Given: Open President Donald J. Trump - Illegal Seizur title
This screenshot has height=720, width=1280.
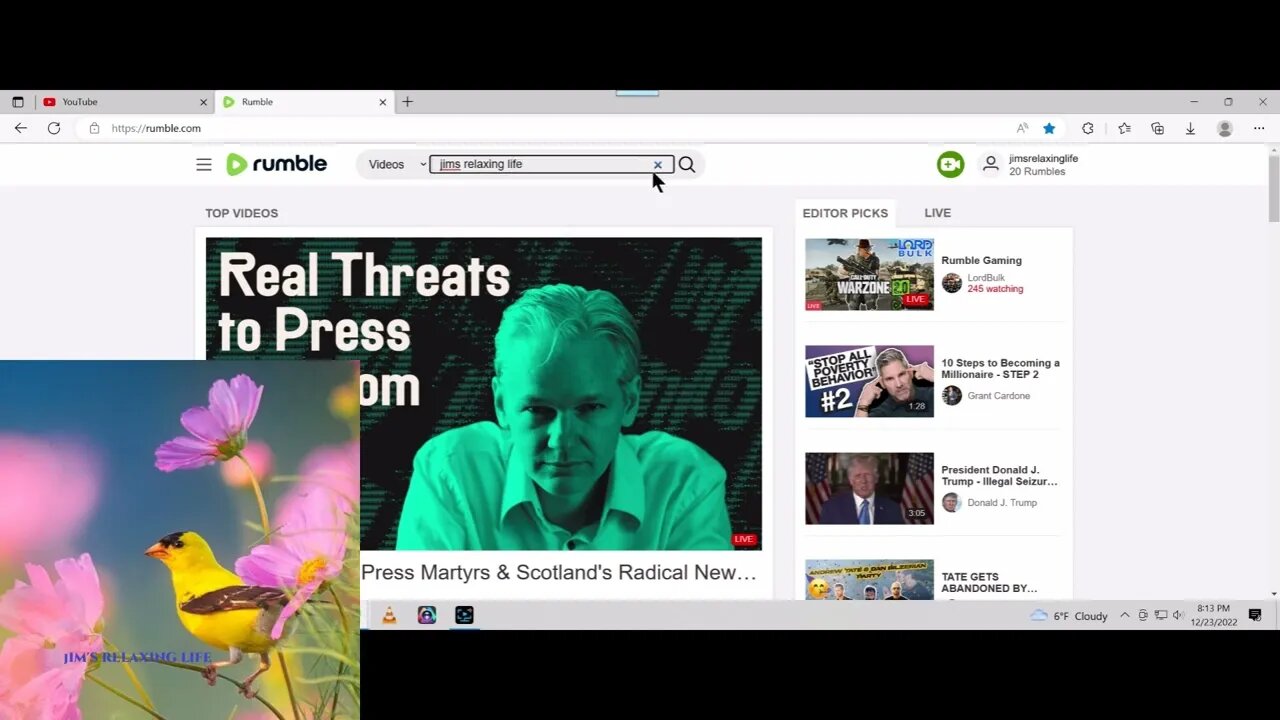Looking at the screenshot, I should (999, 475).
